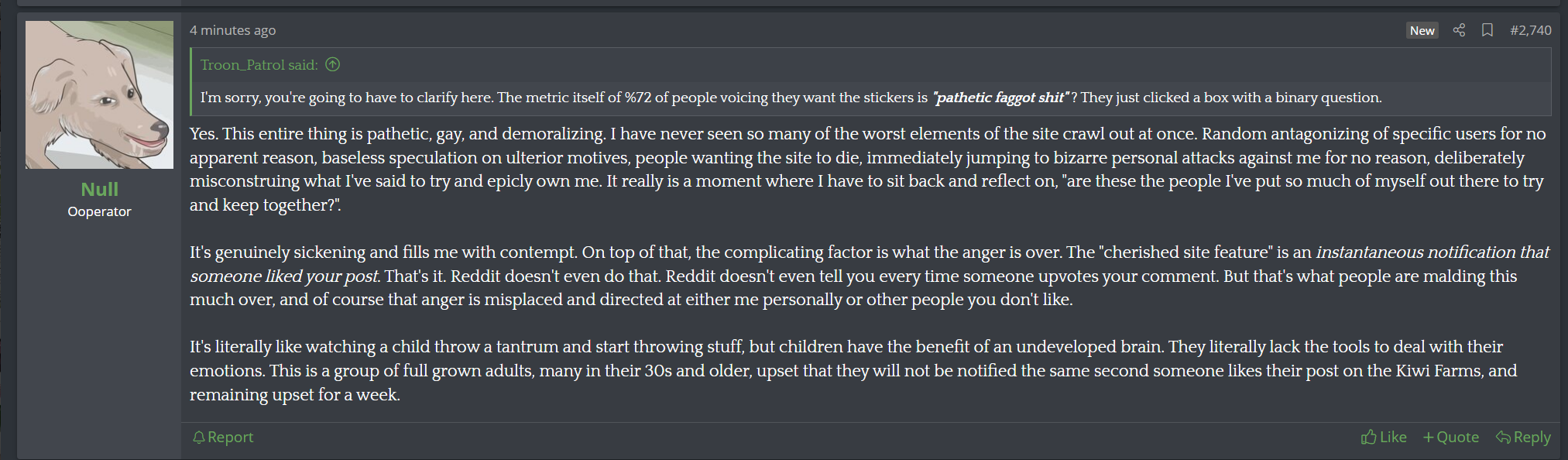
Task: Open the Null username profile link
Action: [x=99, y=189]
